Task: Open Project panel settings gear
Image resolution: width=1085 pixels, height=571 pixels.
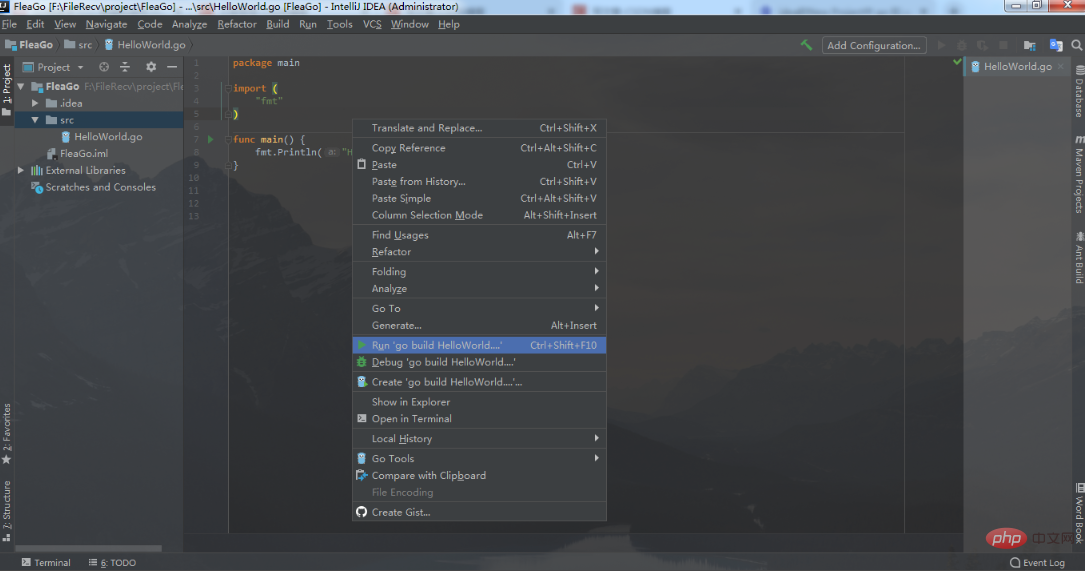Action: click(151, 67)
